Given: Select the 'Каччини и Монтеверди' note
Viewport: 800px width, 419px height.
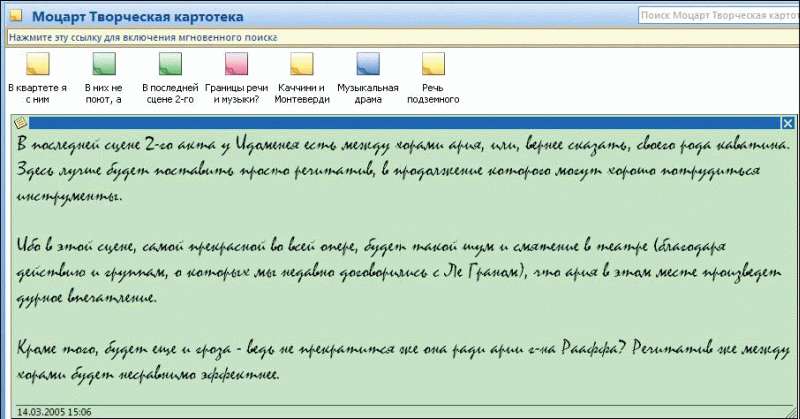Looking at the screenshot, I should pos(302,65).
